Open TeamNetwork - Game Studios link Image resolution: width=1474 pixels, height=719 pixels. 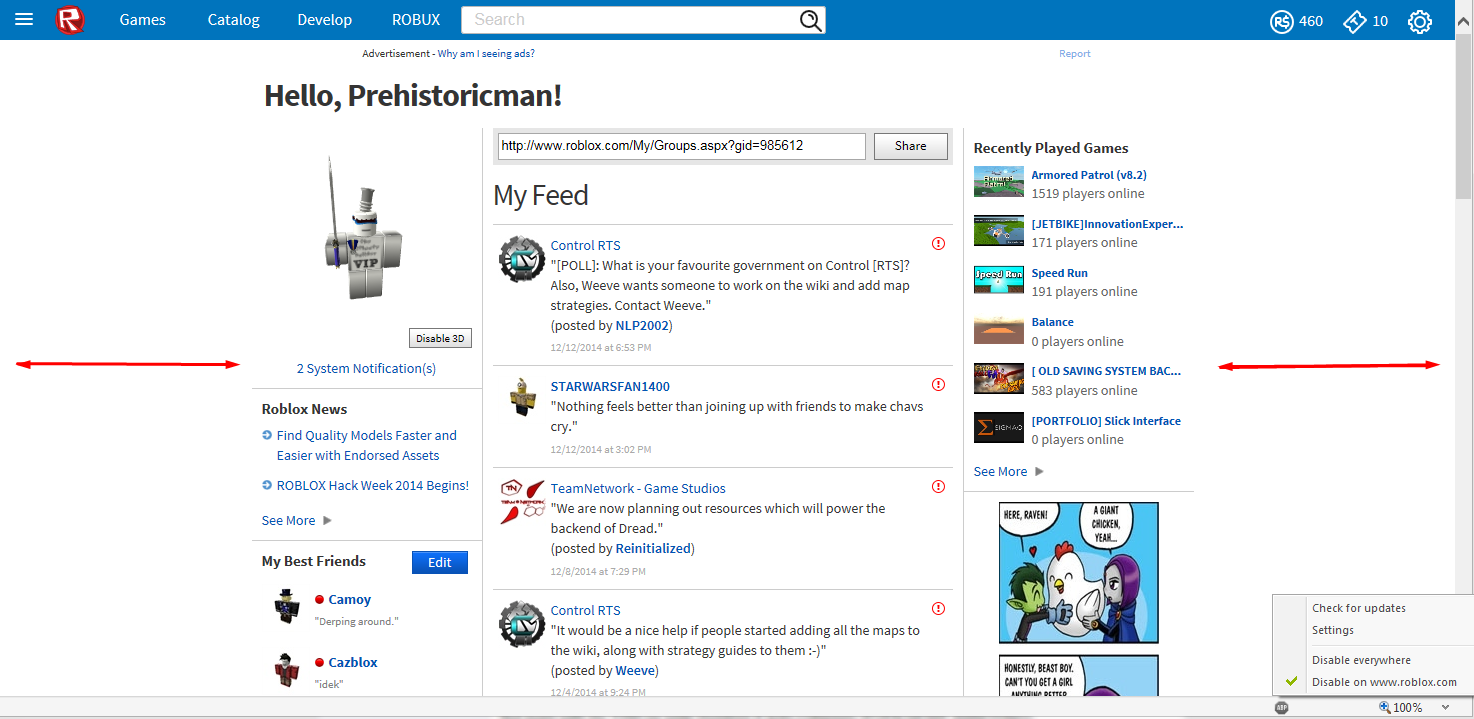[638, 488]
